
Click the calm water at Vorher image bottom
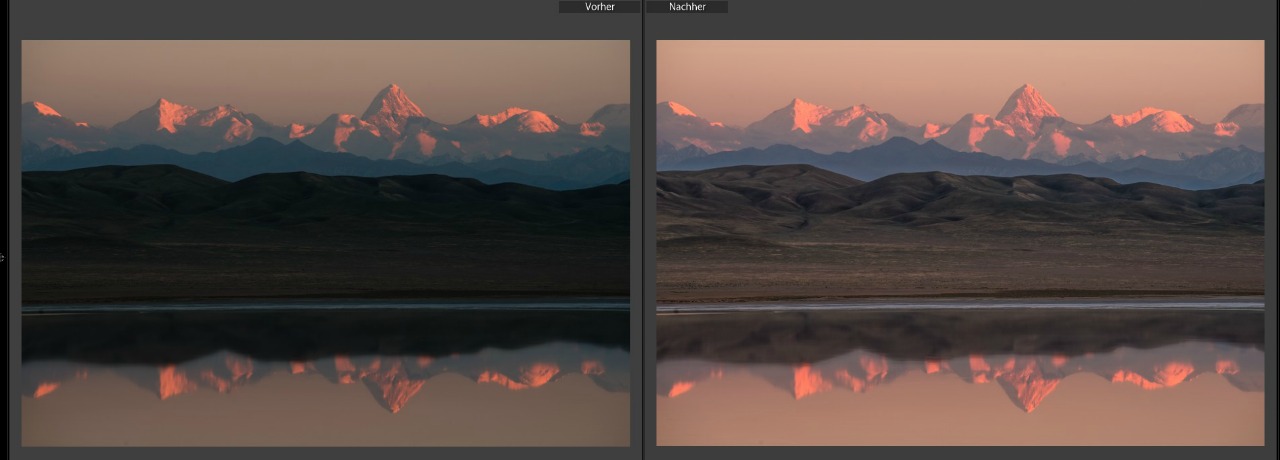click(x=300, y=425)
